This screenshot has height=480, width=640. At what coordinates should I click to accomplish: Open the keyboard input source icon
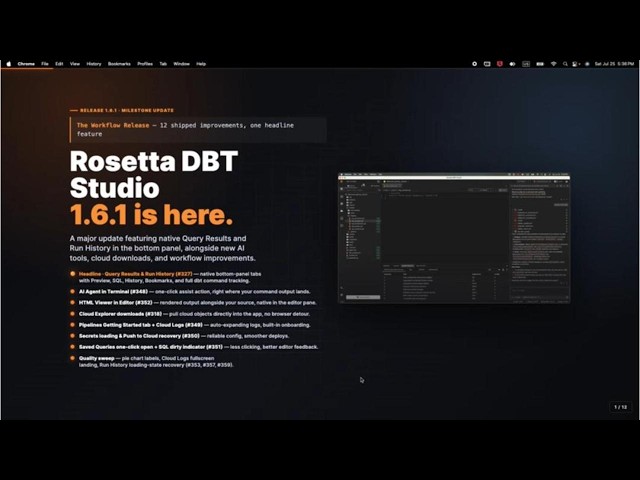click(x=526, y=64)
